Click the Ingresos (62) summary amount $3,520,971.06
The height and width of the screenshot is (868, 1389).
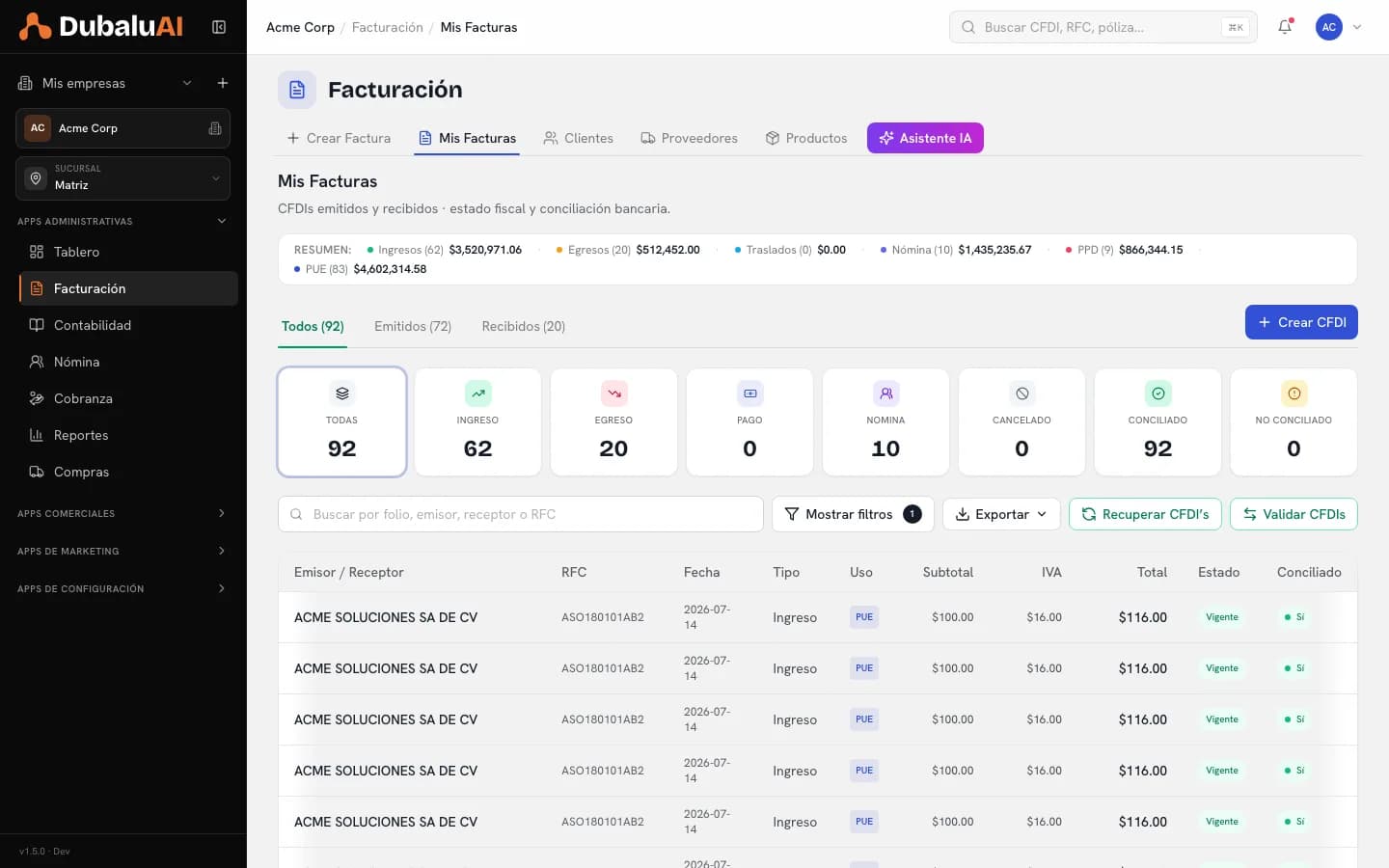pos(485,250)
